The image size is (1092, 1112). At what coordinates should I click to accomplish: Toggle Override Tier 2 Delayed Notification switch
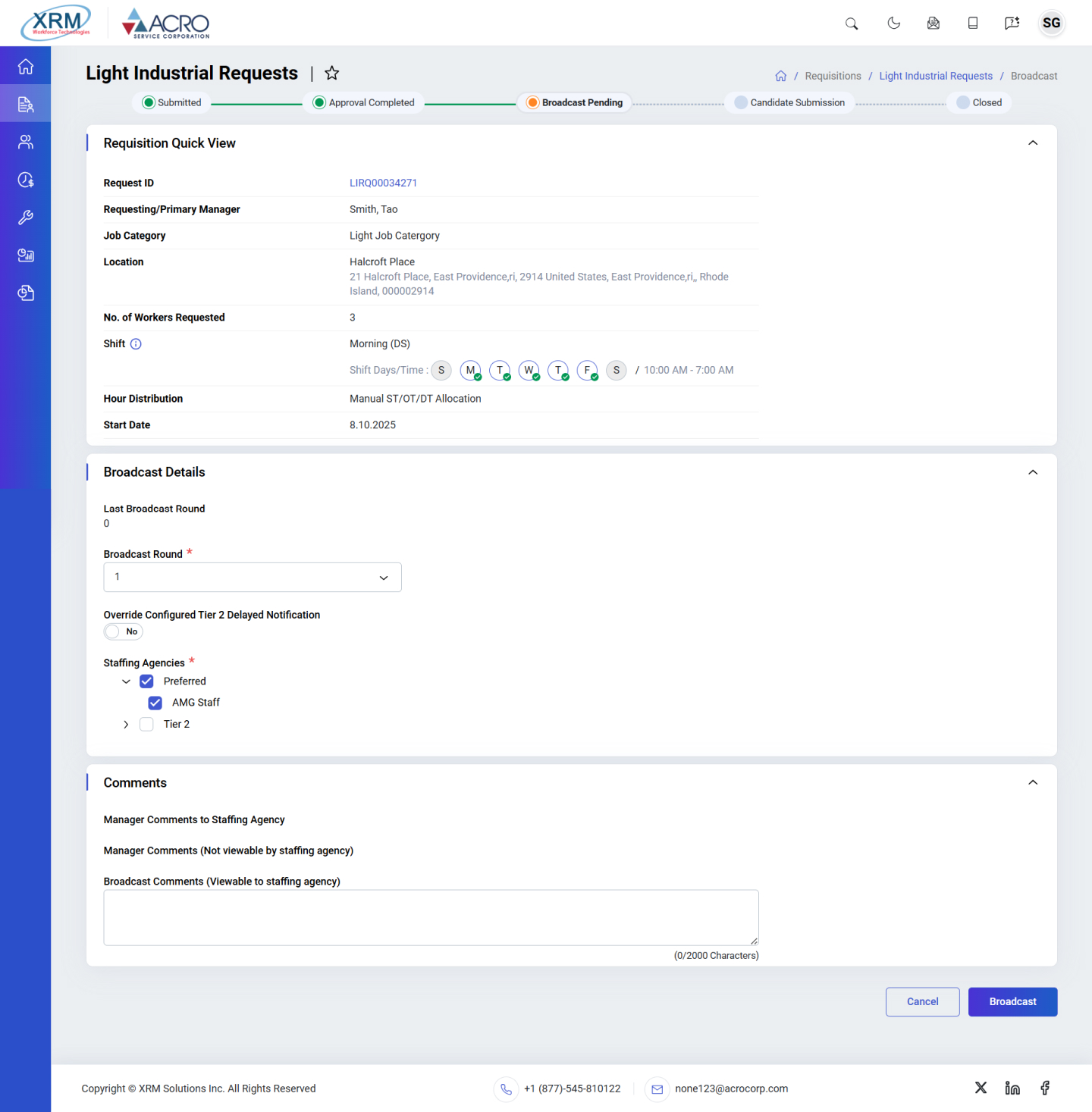pos(123,631)
